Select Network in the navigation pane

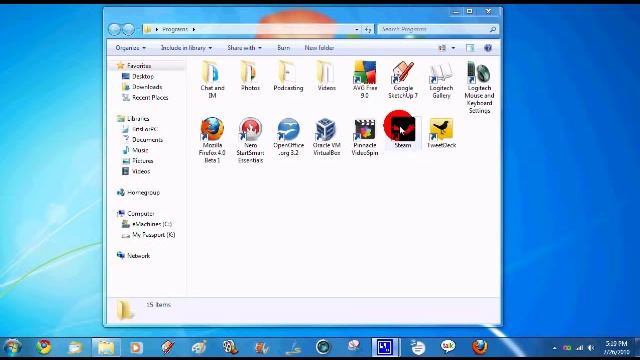click(x=138, y=256)
